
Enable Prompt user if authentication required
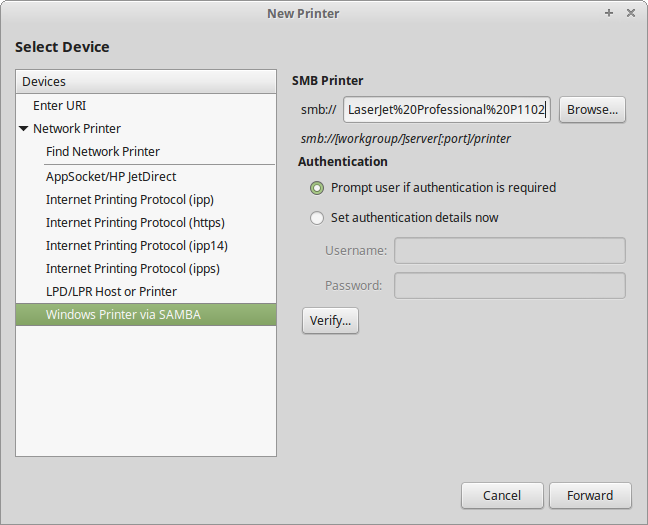(317, 187)
